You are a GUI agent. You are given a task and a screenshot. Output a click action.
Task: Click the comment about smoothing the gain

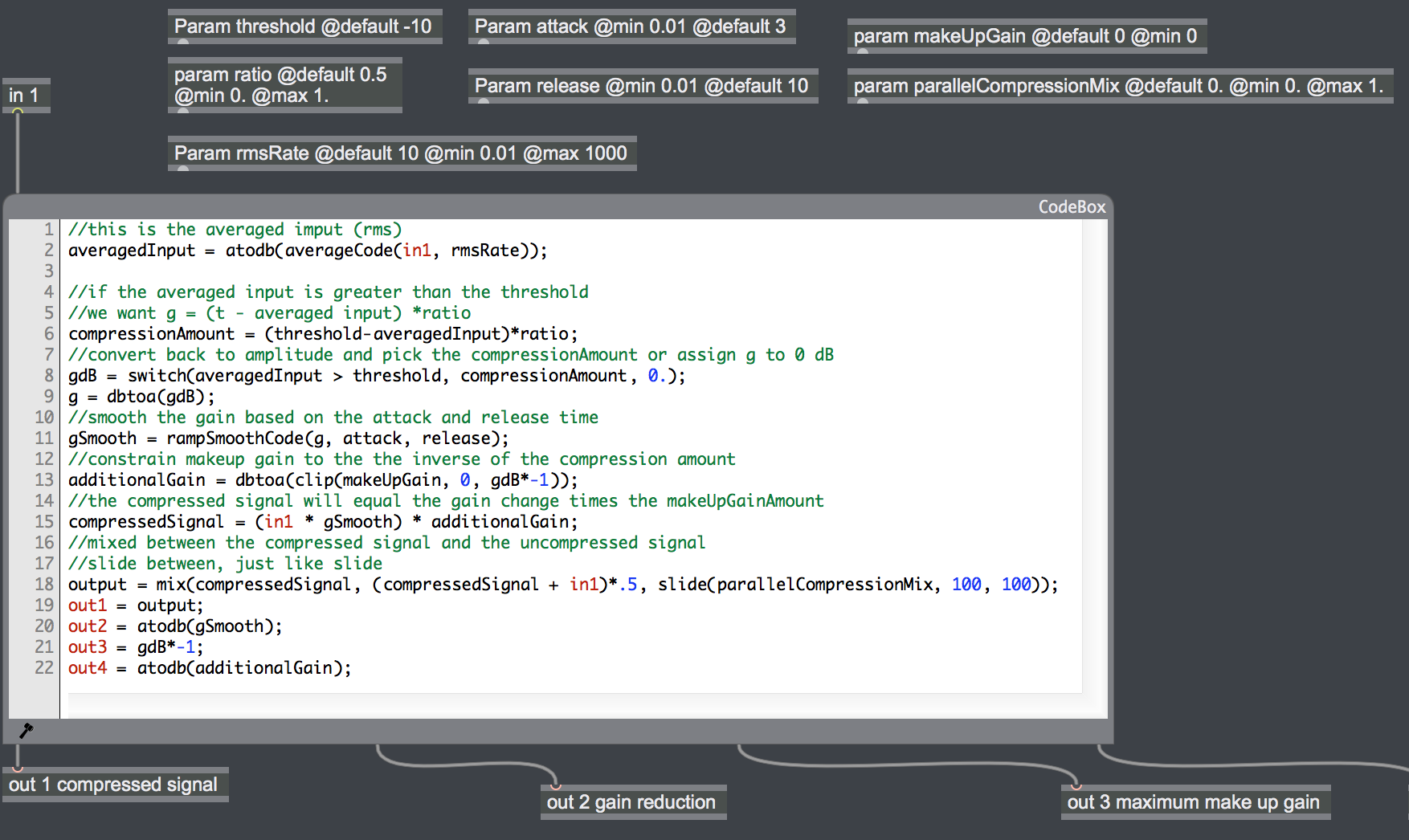(x=333, y=418)
